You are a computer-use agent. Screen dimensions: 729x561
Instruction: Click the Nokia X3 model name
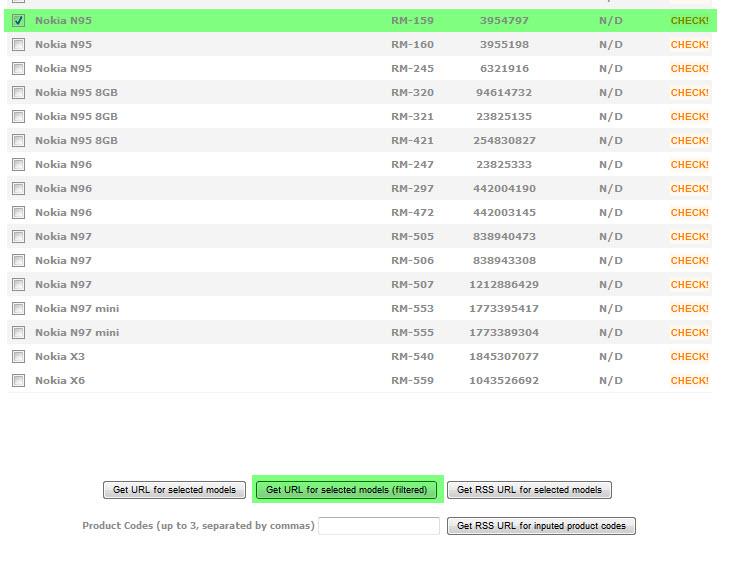(60, 356)
